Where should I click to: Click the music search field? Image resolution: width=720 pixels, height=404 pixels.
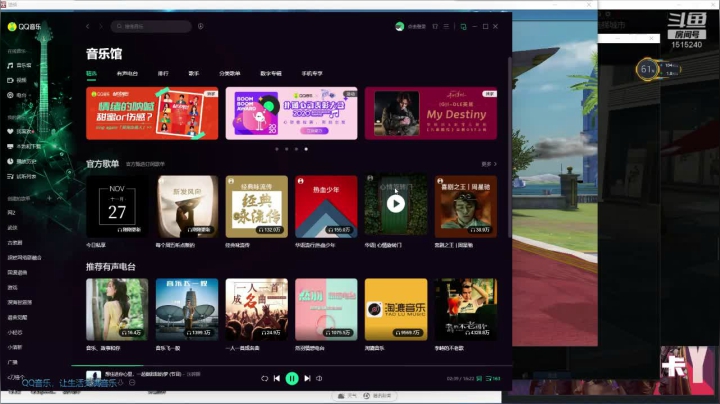tap(151, 26)
